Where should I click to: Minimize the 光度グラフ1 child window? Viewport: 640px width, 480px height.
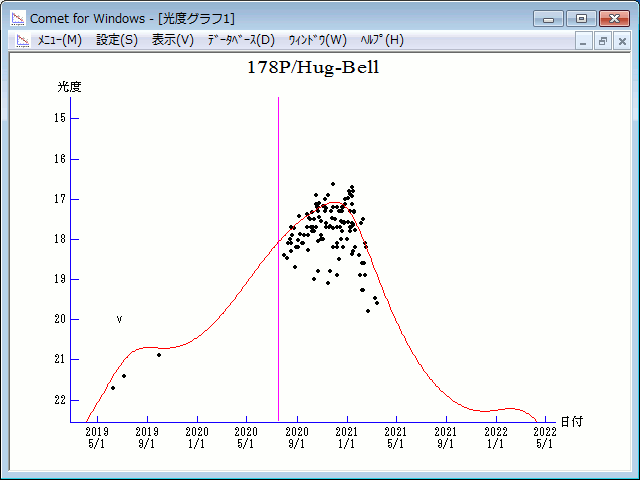(583, 41)
